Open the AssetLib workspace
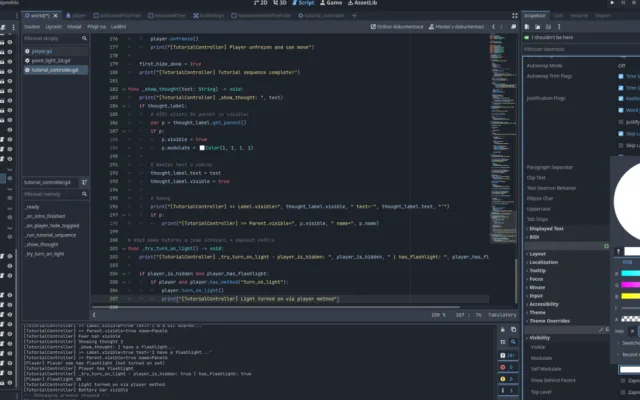Screen dimensions: 640x400 (x=362, y=2)
